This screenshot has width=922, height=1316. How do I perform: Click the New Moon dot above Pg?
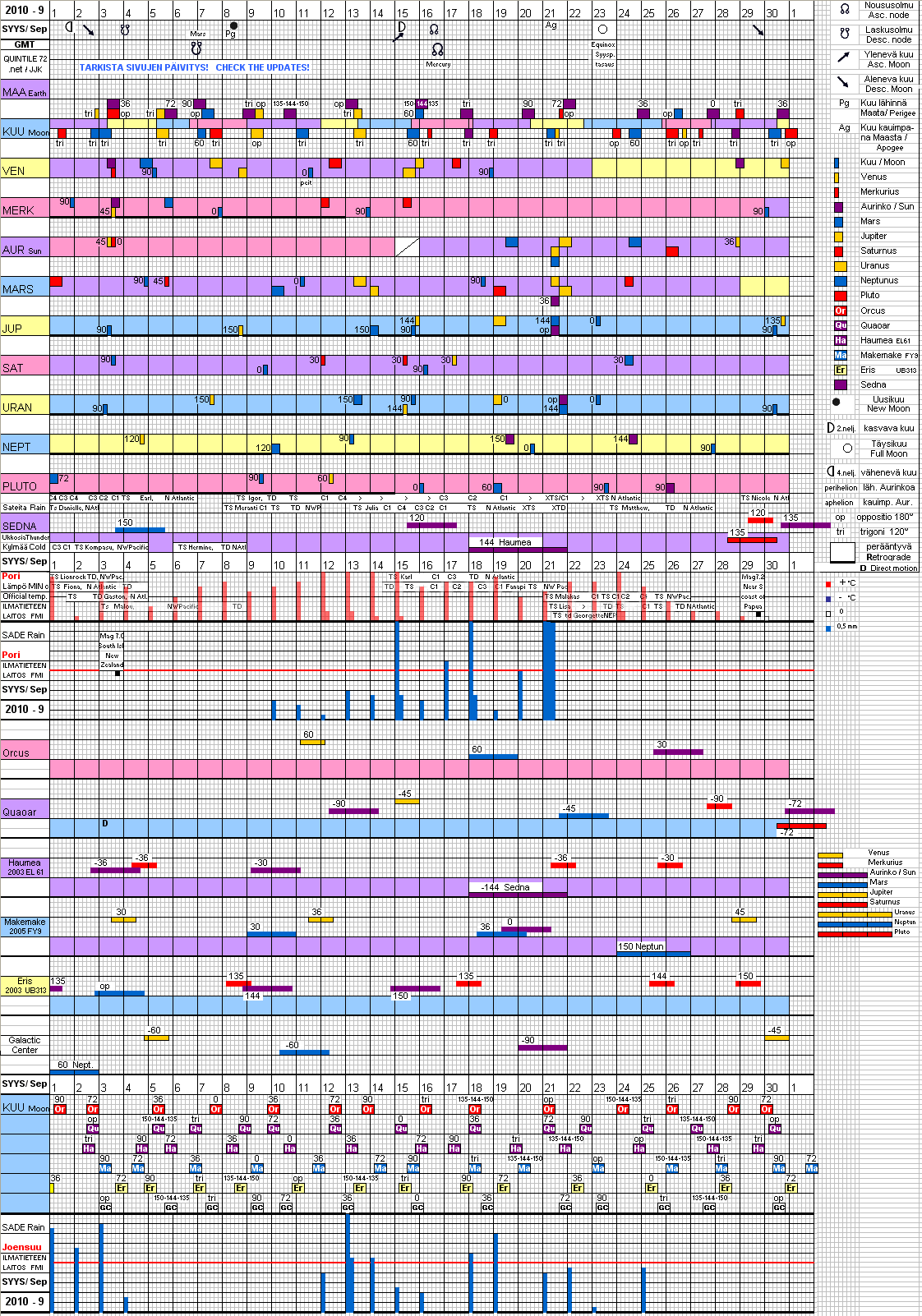pos(233,25)
